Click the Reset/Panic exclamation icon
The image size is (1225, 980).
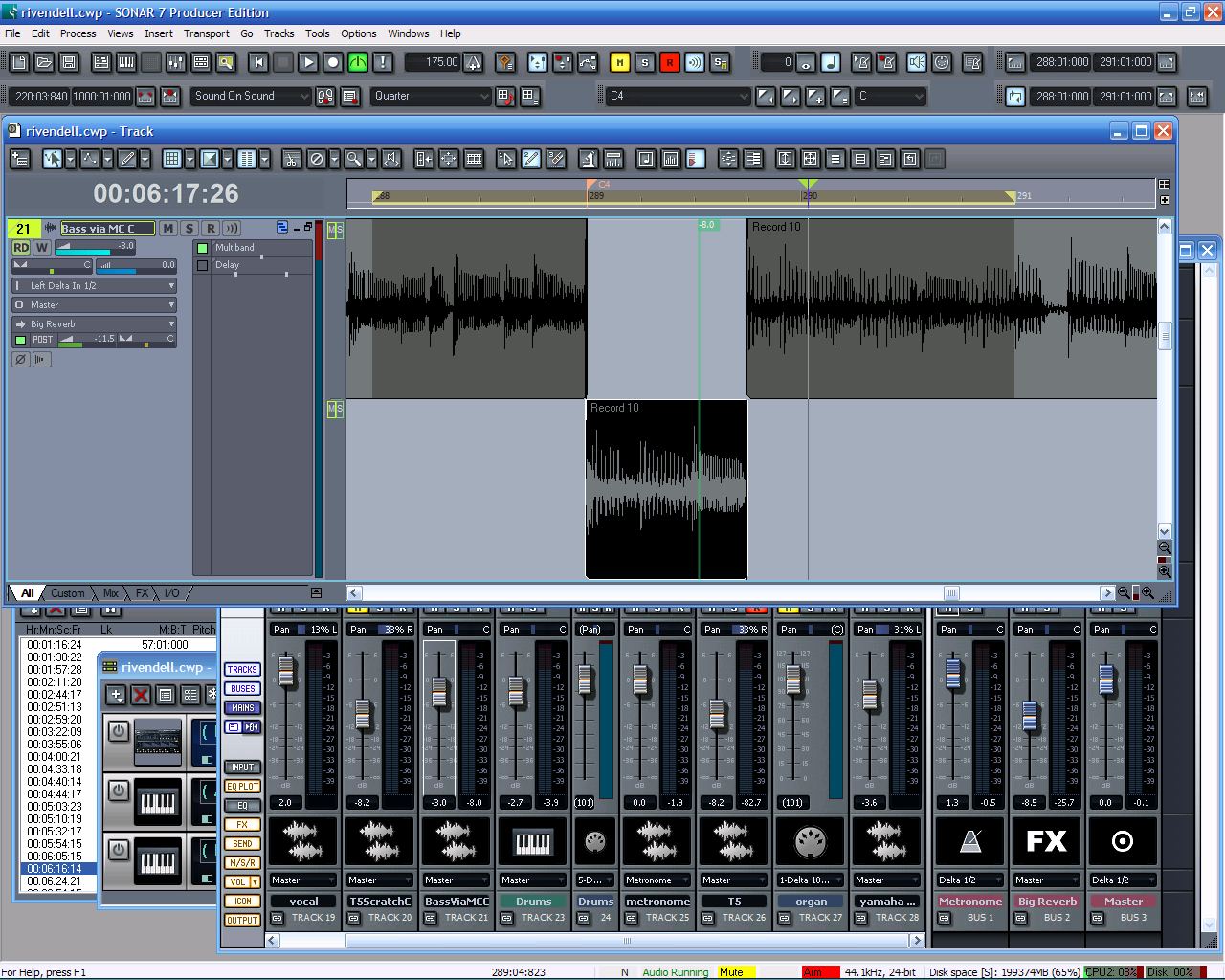(383, 62)
